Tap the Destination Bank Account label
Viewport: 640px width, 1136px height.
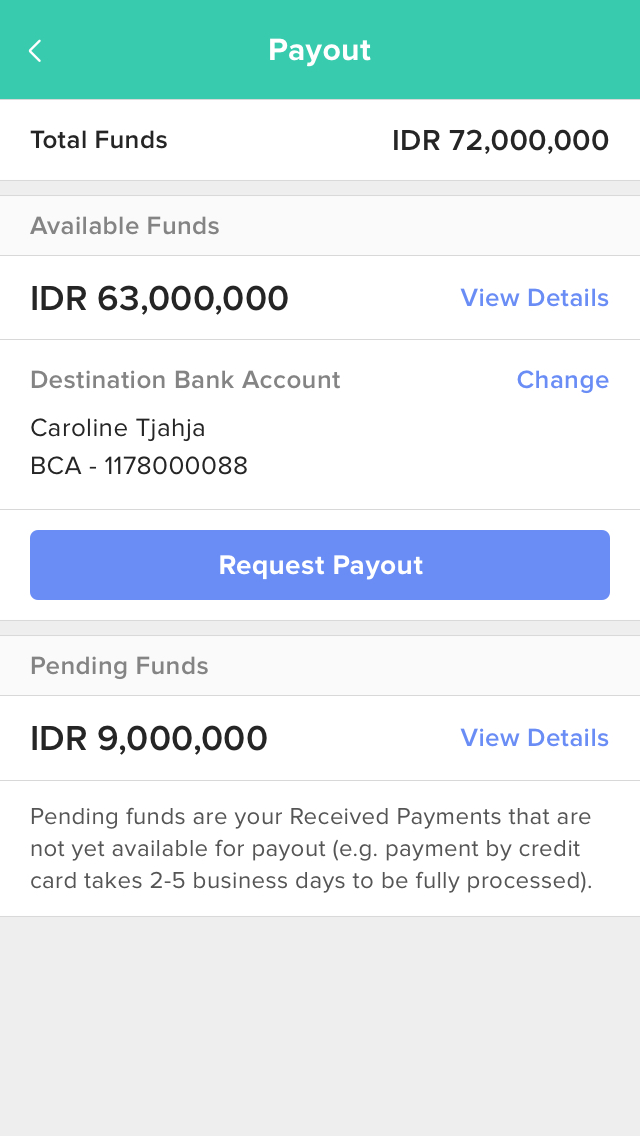point(185,380)
